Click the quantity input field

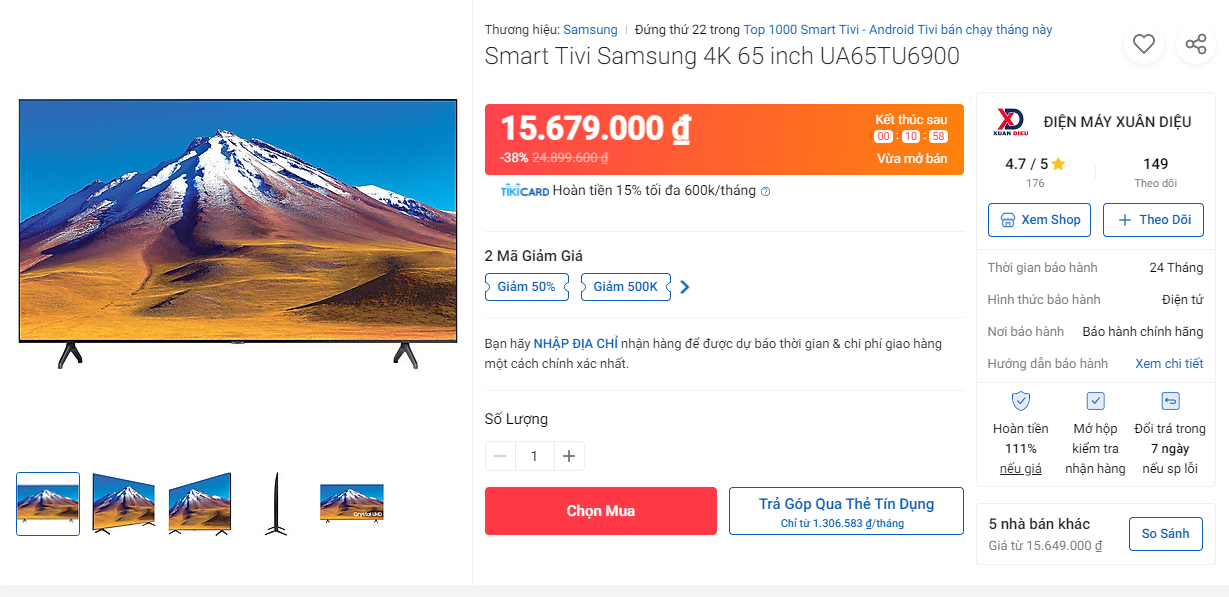(x=534, y=456)
